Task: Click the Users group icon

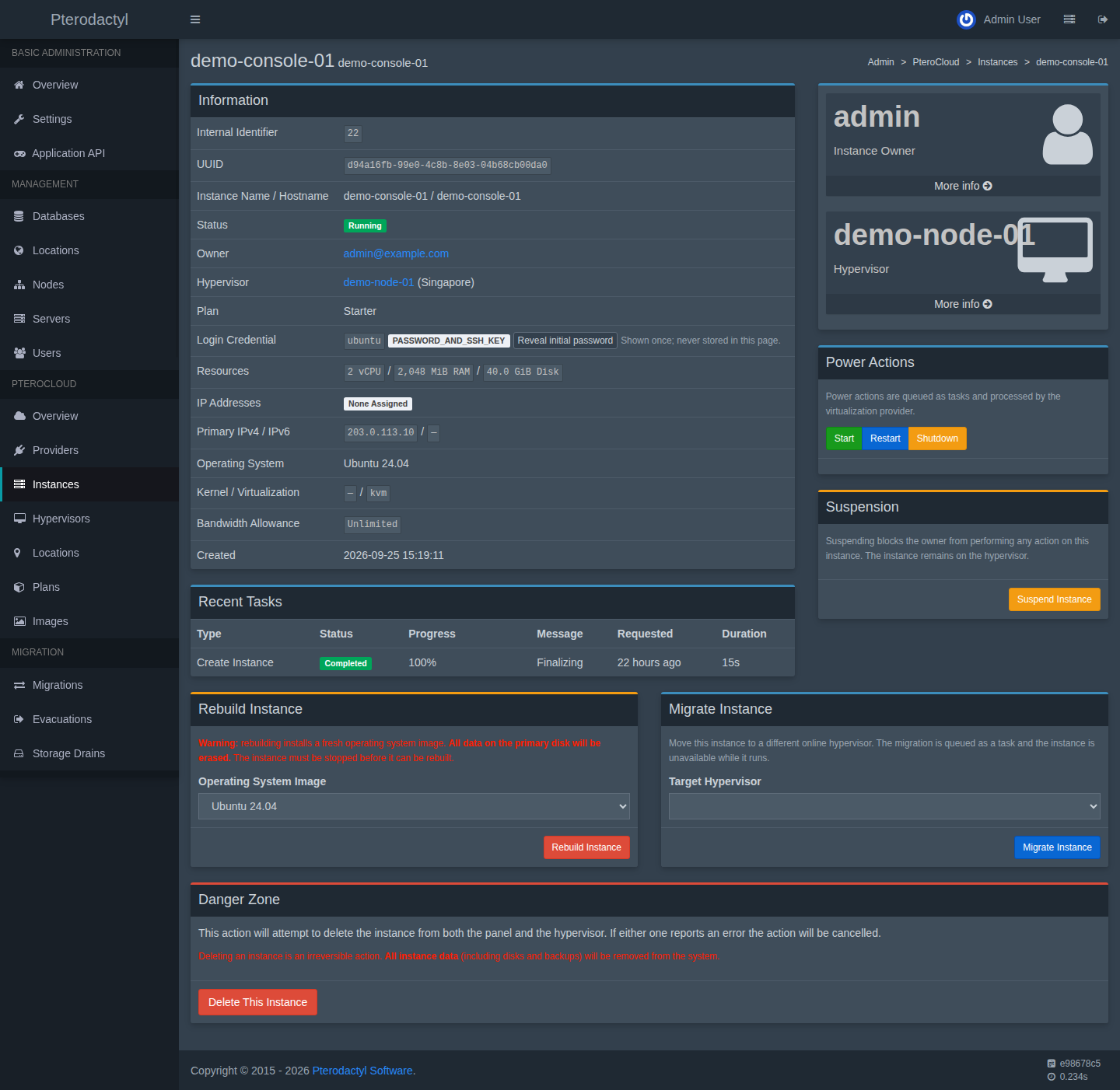Action: pos(19,353)
